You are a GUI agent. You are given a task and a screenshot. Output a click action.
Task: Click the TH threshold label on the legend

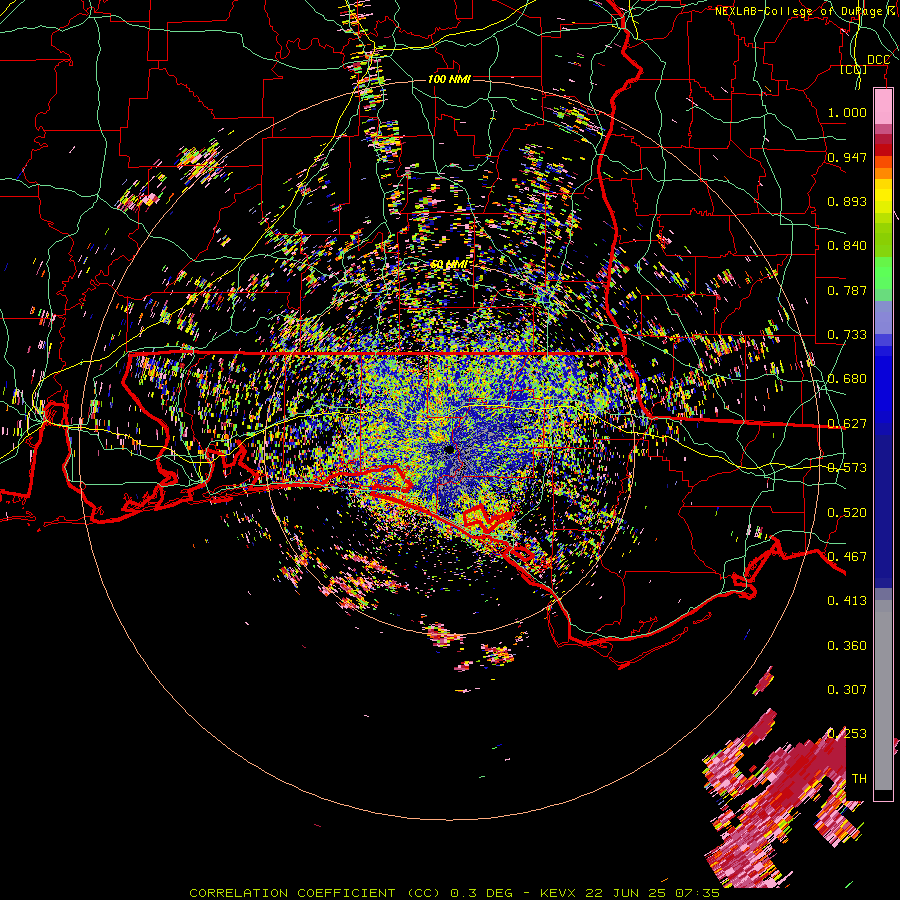tap(859, 778)
